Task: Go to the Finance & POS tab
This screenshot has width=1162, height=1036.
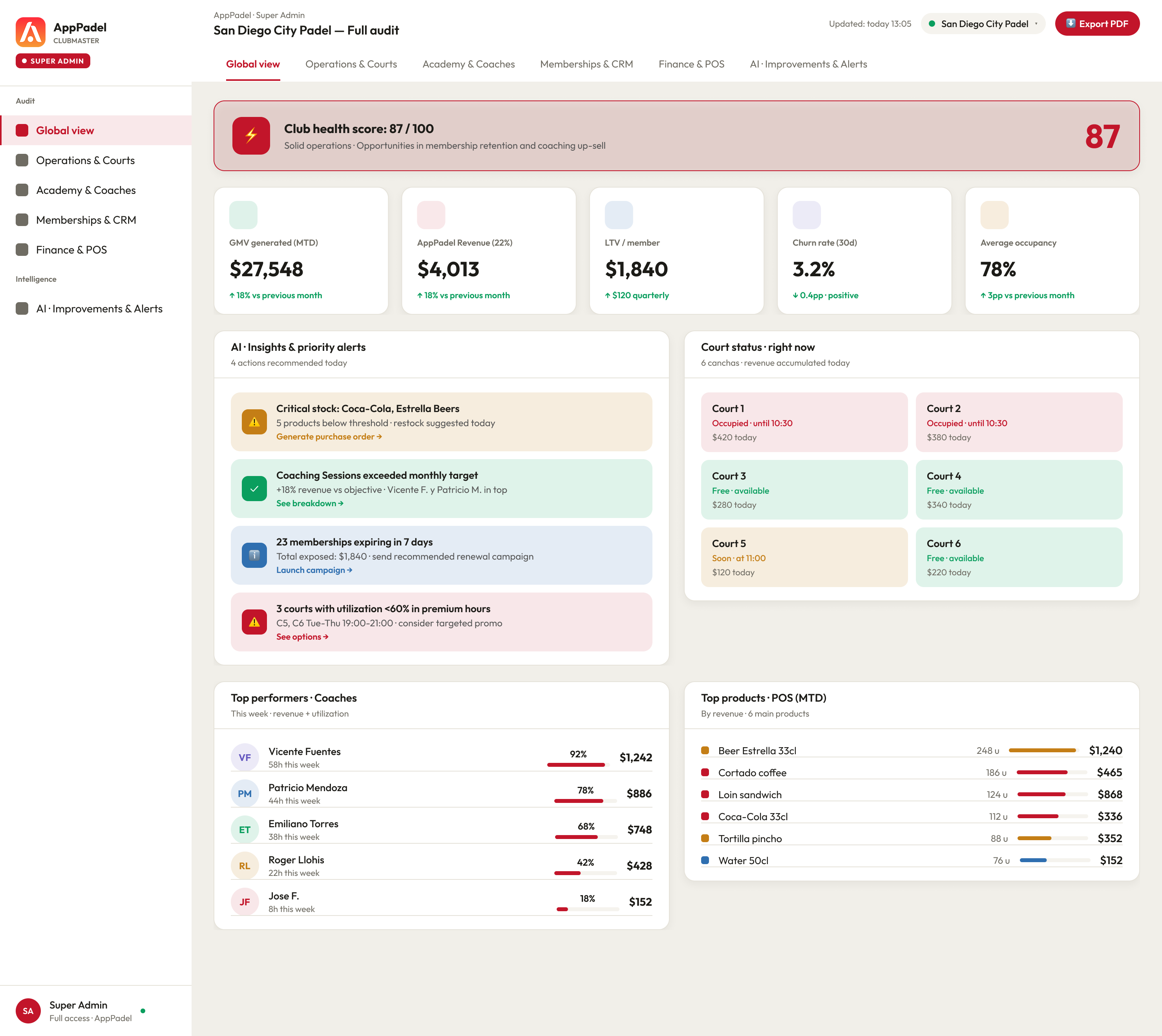Action: point(692,64)
